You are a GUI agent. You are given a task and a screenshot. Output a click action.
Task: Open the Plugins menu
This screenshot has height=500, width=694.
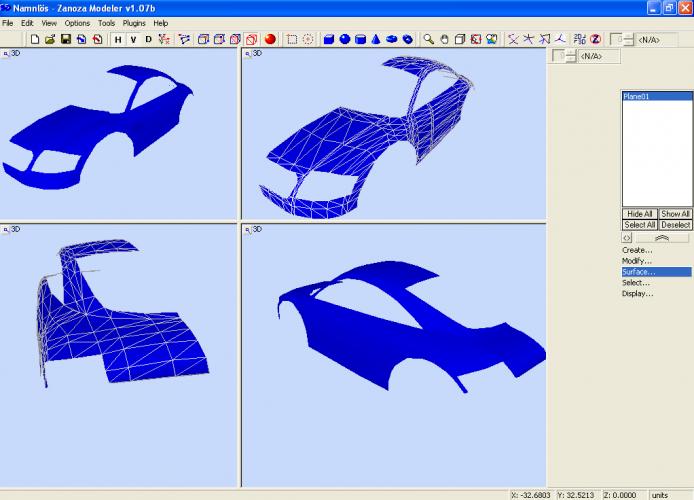click(134, 22)
